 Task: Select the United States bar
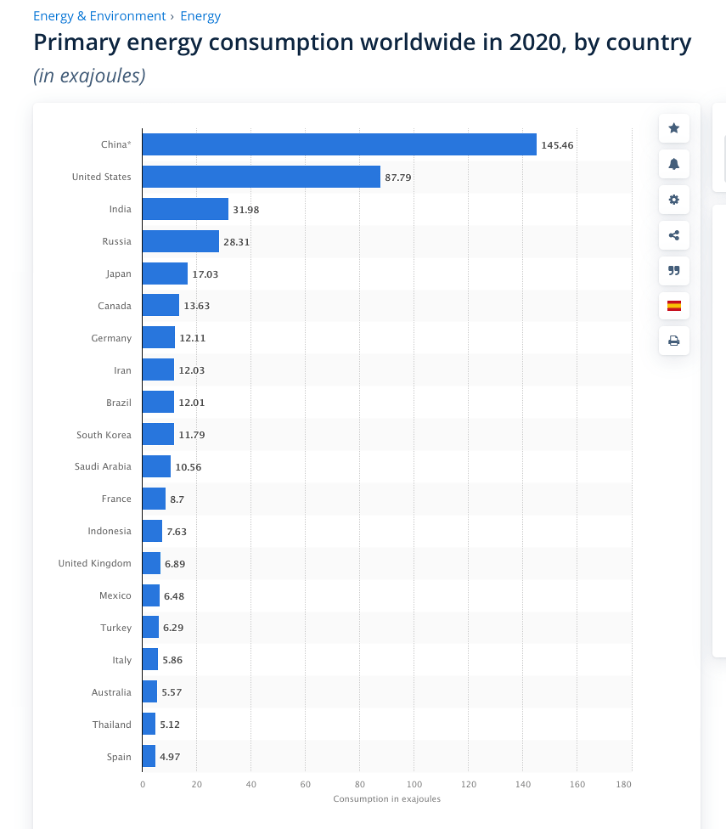point(261,177)
